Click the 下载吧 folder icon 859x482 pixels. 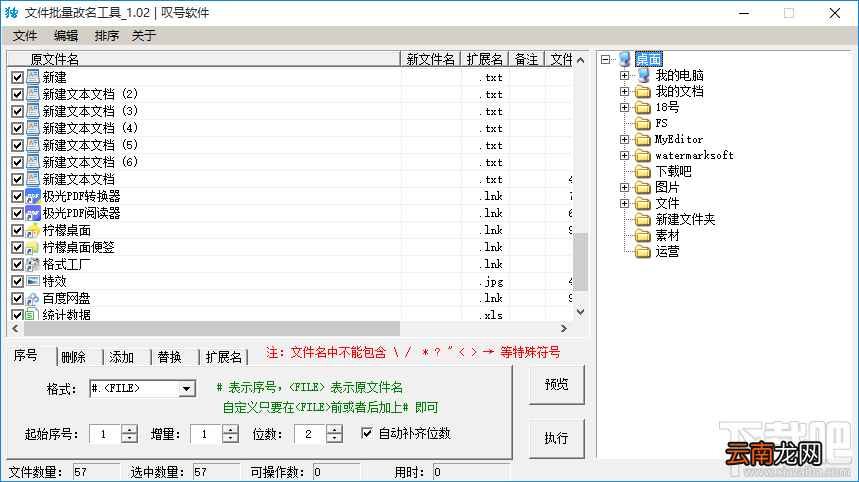pyautogui.click(x=643, y=171)
